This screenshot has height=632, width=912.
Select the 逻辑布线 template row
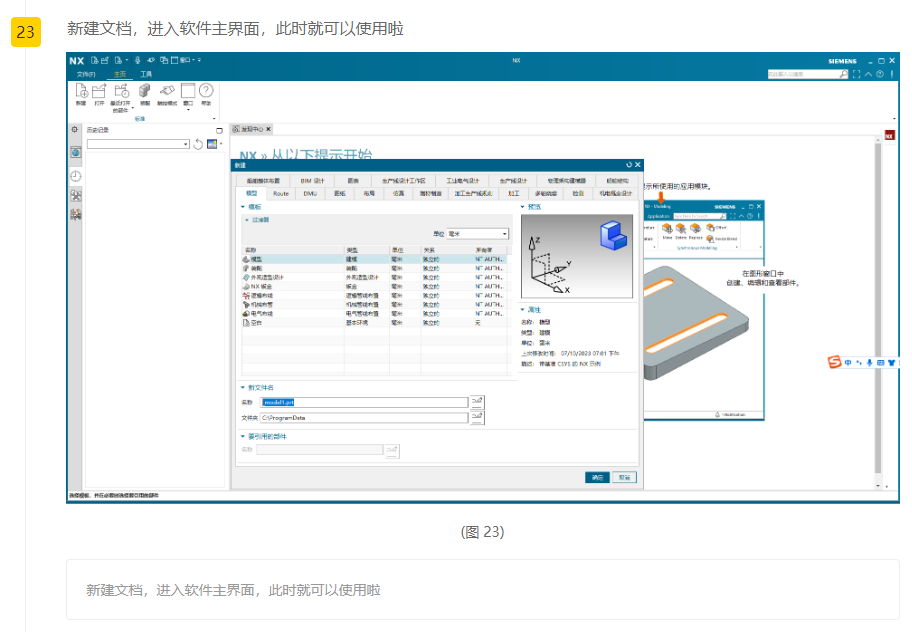pyautogui.click(x=375, y=295)
